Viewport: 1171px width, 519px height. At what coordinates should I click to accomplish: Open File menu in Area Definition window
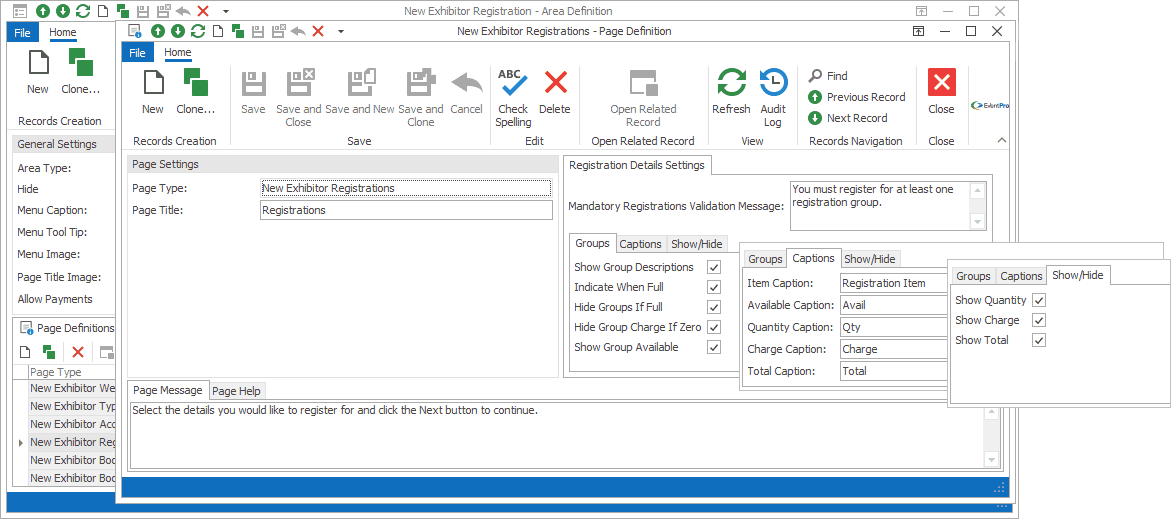click(x=22, y=32)
